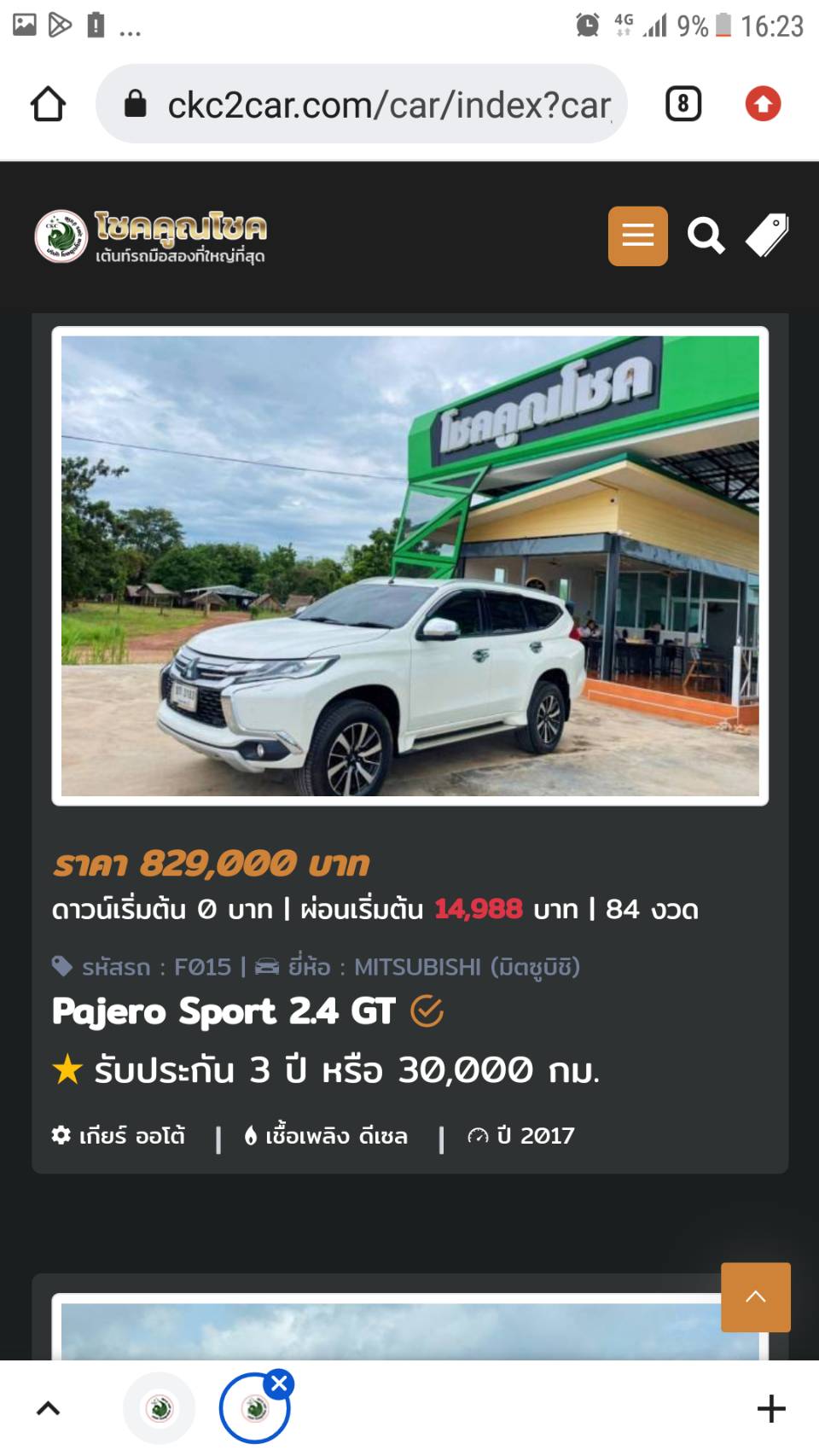Image resolution: width=819 pixels, height=1456 pixels.
Task: Open the Pajero Sport 2.4 GT title
Action: tap(224, 1011)
